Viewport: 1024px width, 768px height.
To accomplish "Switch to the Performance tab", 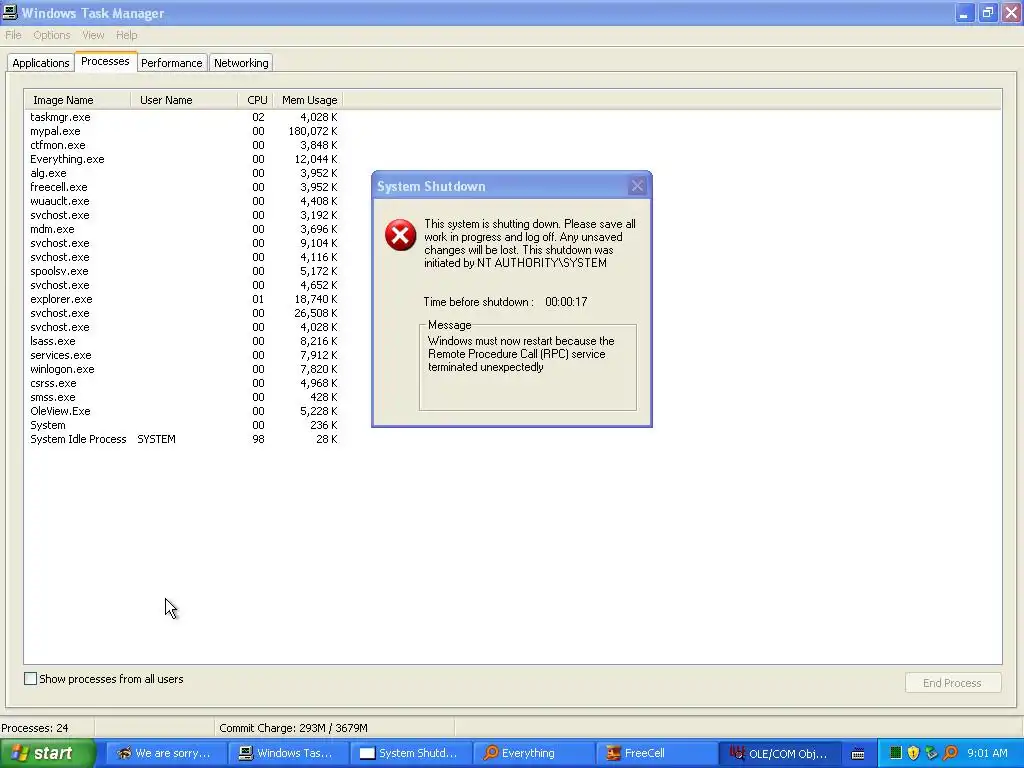I will (x=172, y=63).
